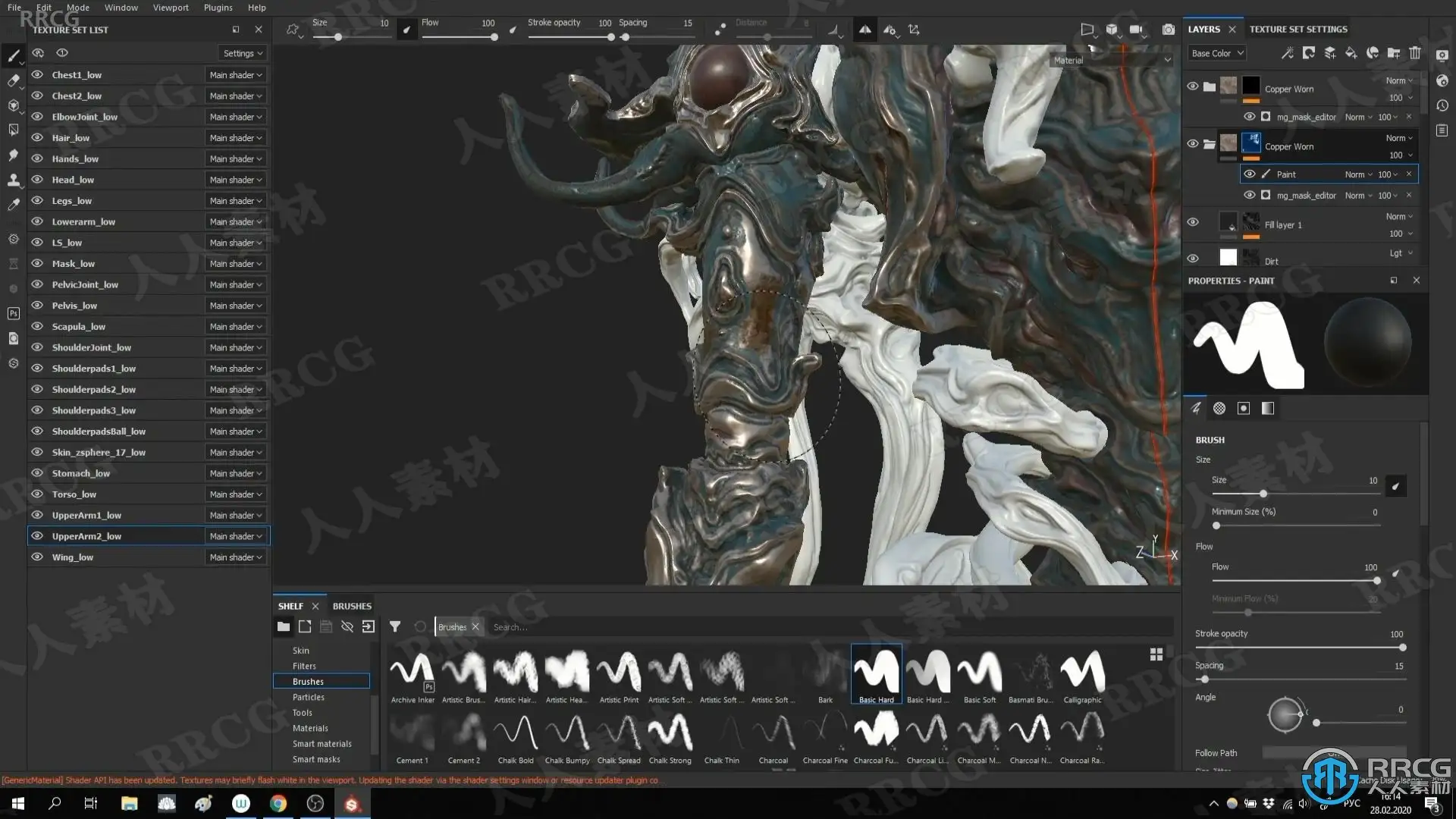1456x819 pixels.
Task: Delete layer with trash icon in Layers panel
Action: tap(1415, 53)
